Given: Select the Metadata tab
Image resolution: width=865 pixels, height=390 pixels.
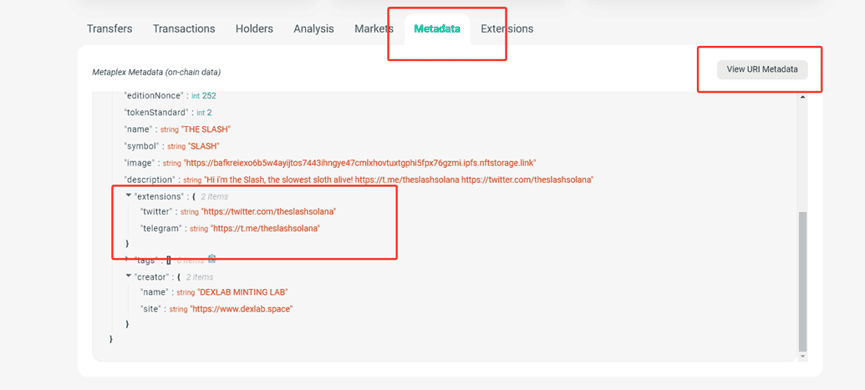Looking at the screenshot, I should coord(437,29).
